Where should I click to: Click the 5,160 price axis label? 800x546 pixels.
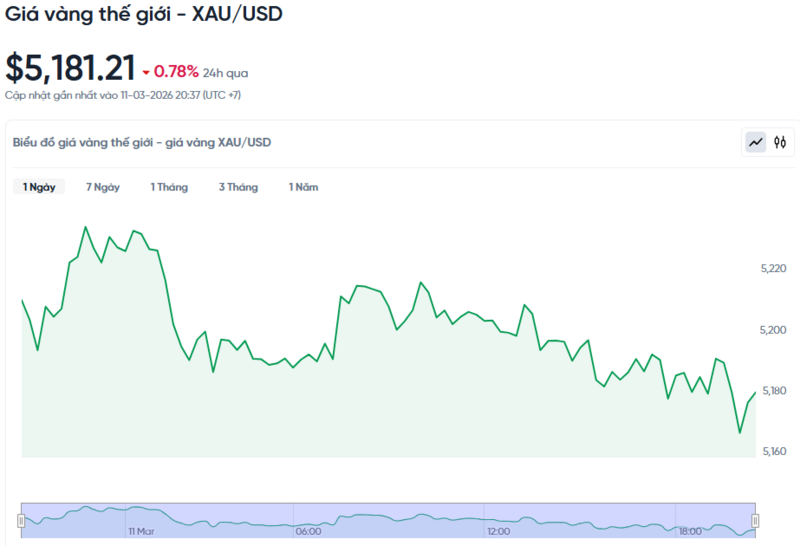click(775, 452)
